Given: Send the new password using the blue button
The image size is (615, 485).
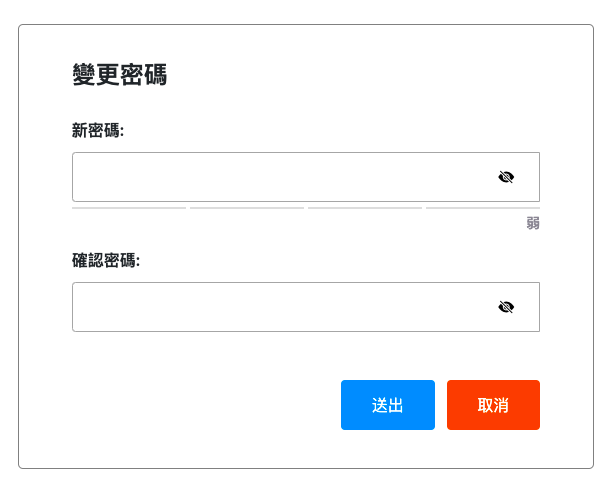Looking at the screenshot, I should (388, 405).
